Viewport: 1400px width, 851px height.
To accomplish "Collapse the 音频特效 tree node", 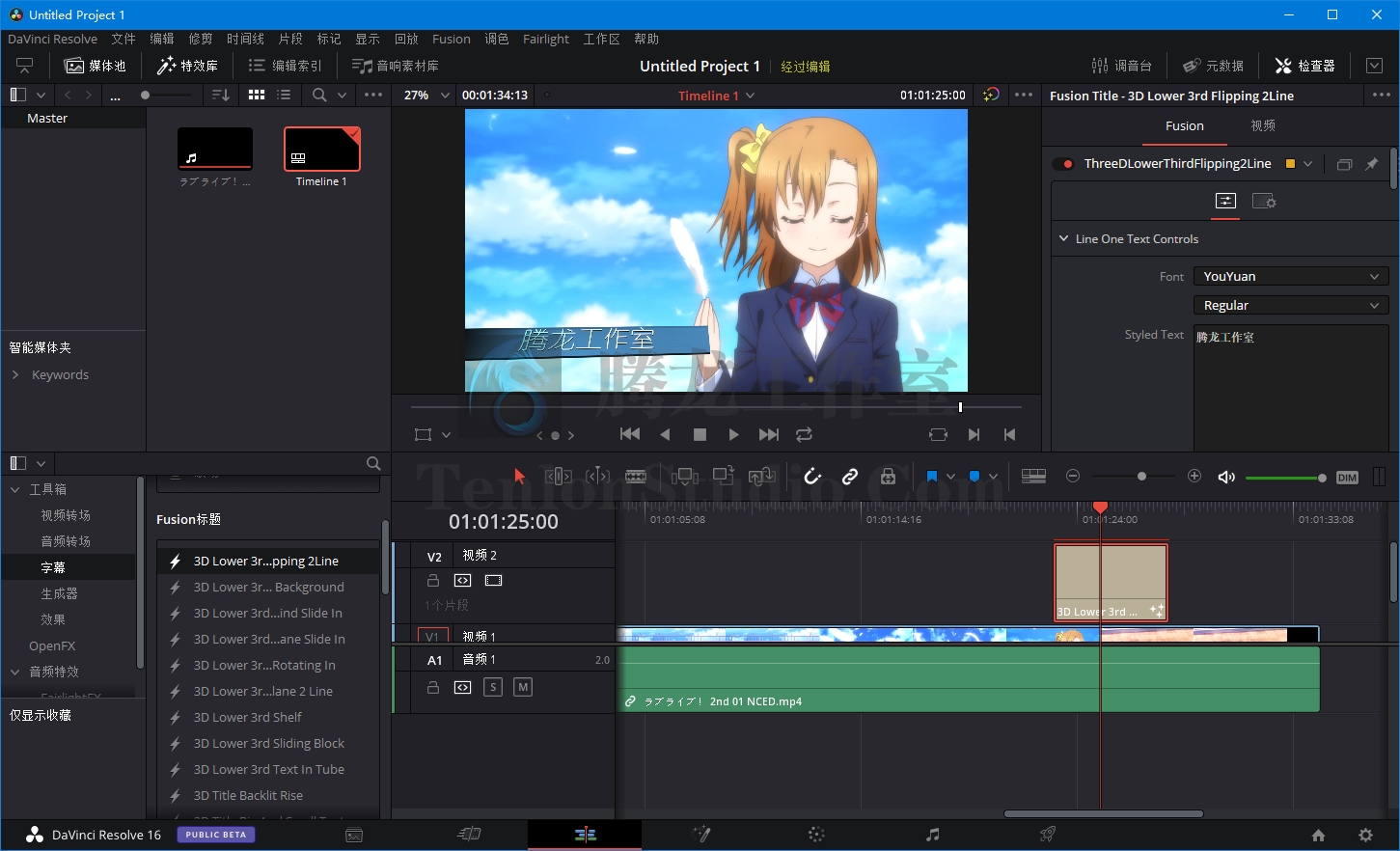I will 15,672.
